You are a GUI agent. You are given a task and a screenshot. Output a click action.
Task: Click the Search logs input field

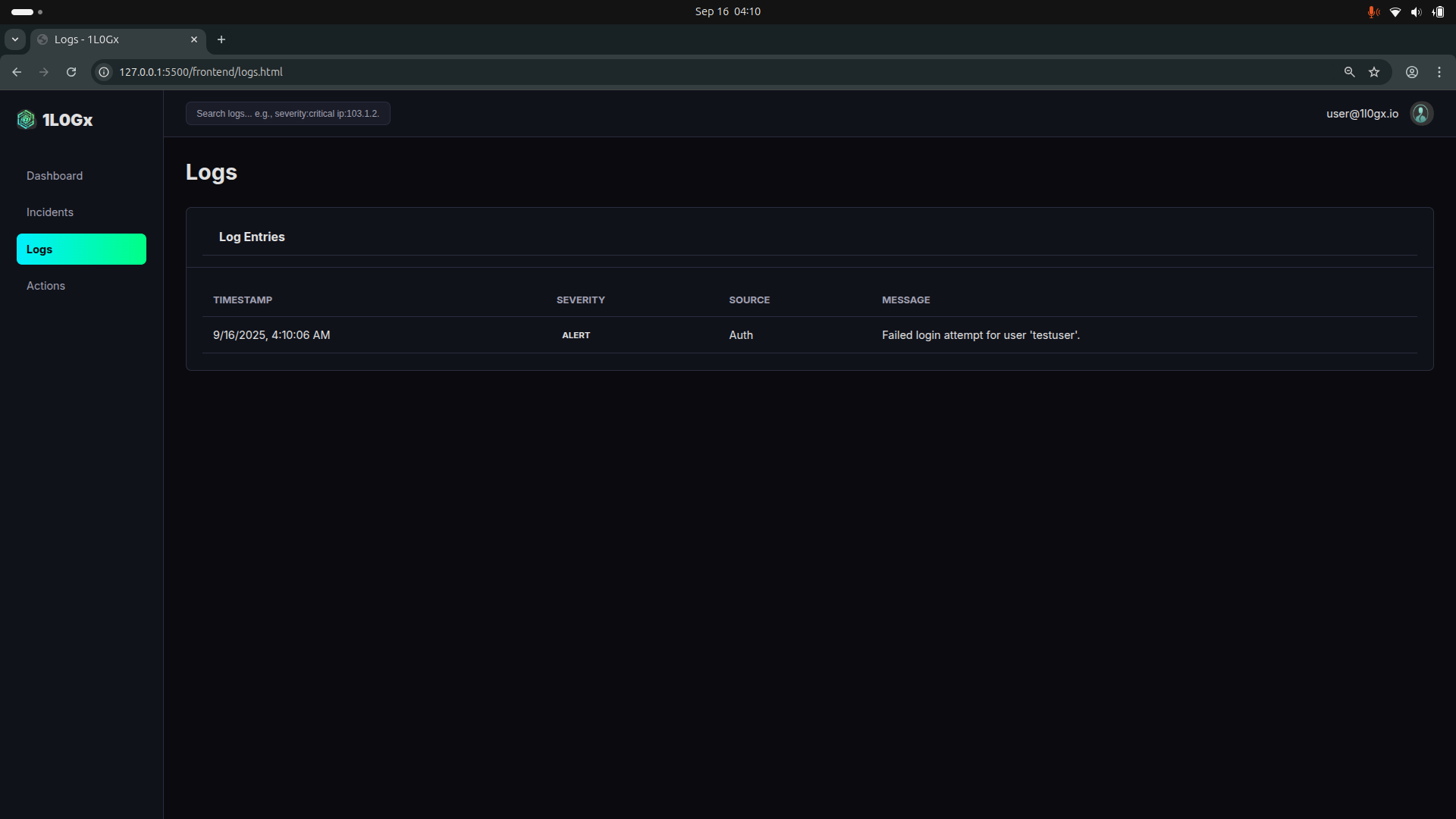tap(287, 114)
